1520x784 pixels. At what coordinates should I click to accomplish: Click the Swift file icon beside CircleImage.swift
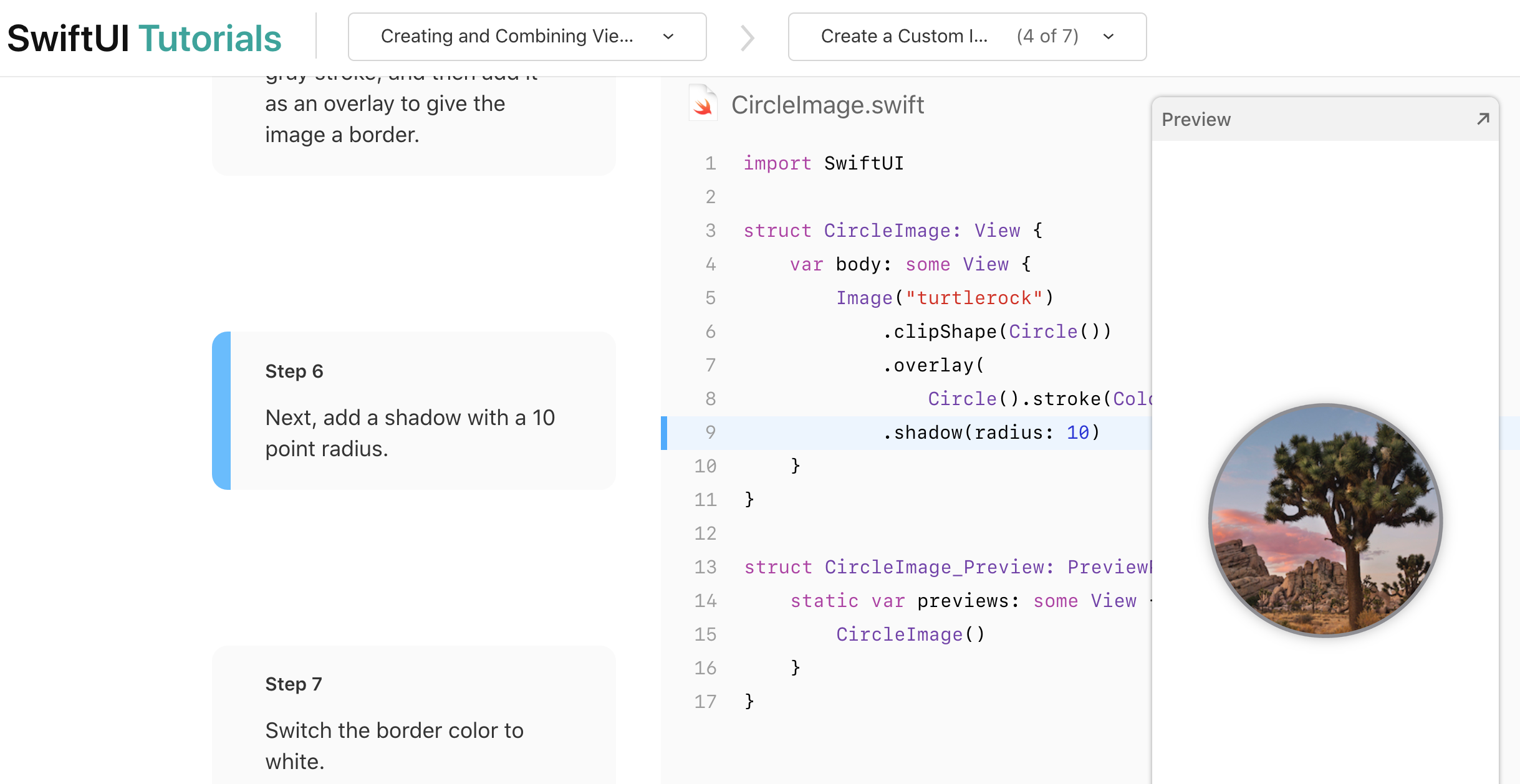pyautogui.click(x=703, y=104)
